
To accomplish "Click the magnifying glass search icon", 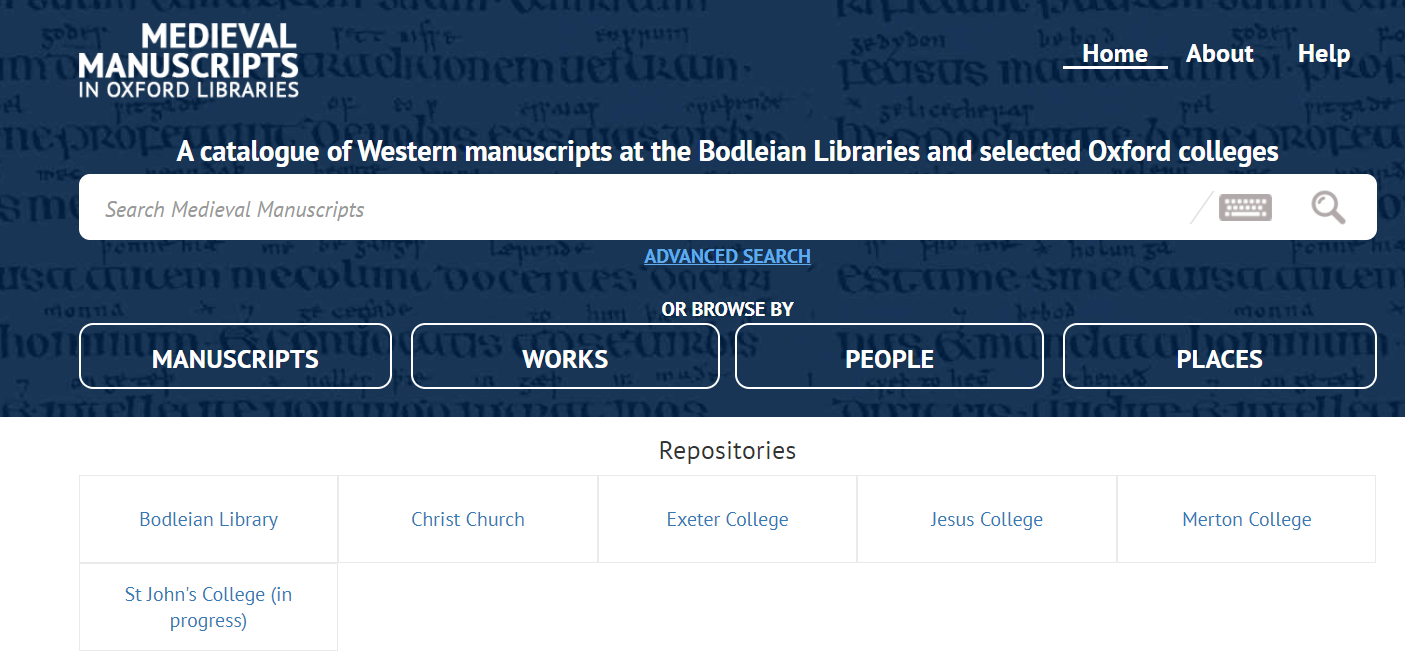I will (1328, 207).
